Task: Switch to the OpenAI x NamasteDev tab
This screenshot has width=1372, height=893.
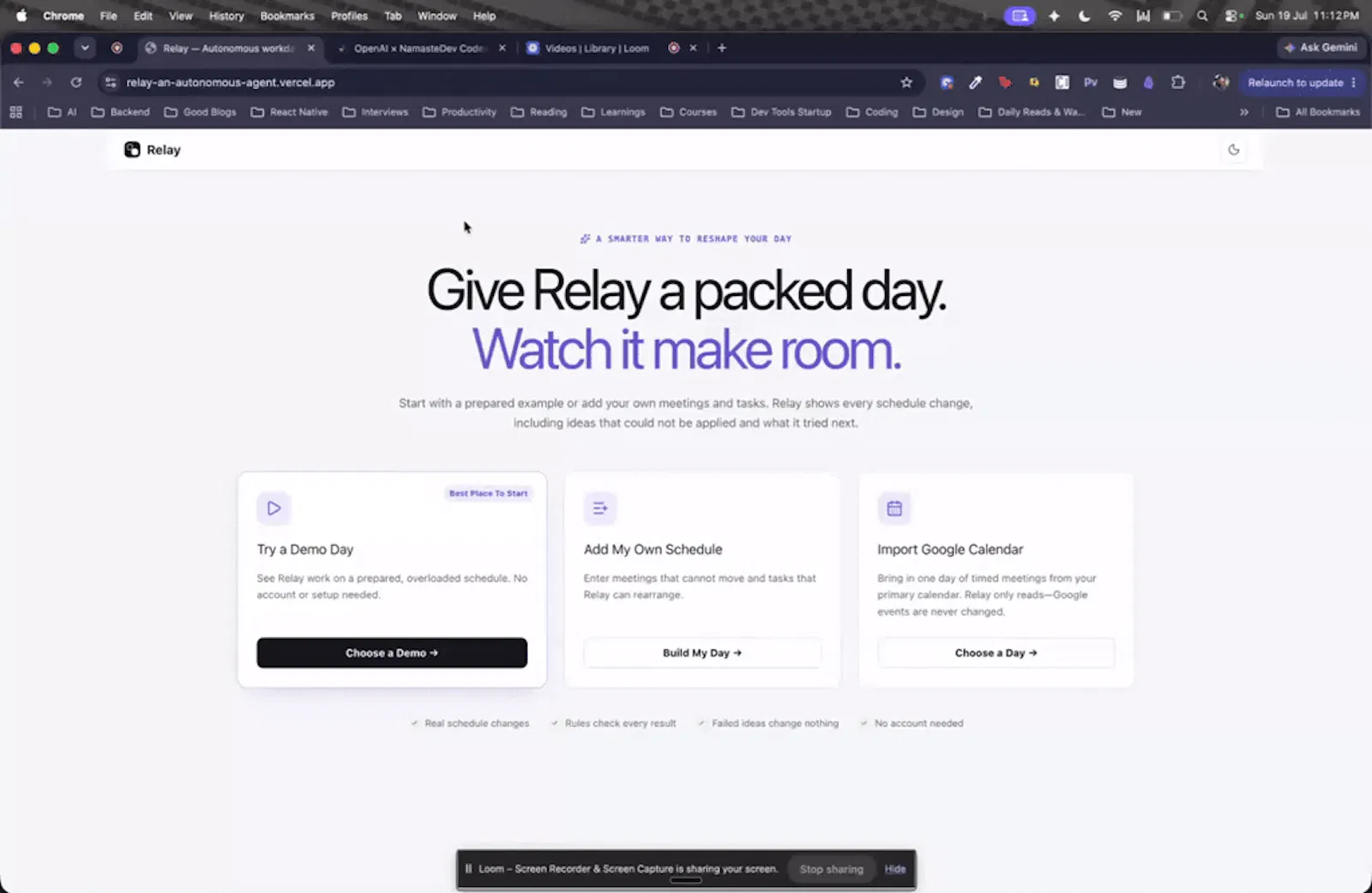Action: [x=420, y=48]
